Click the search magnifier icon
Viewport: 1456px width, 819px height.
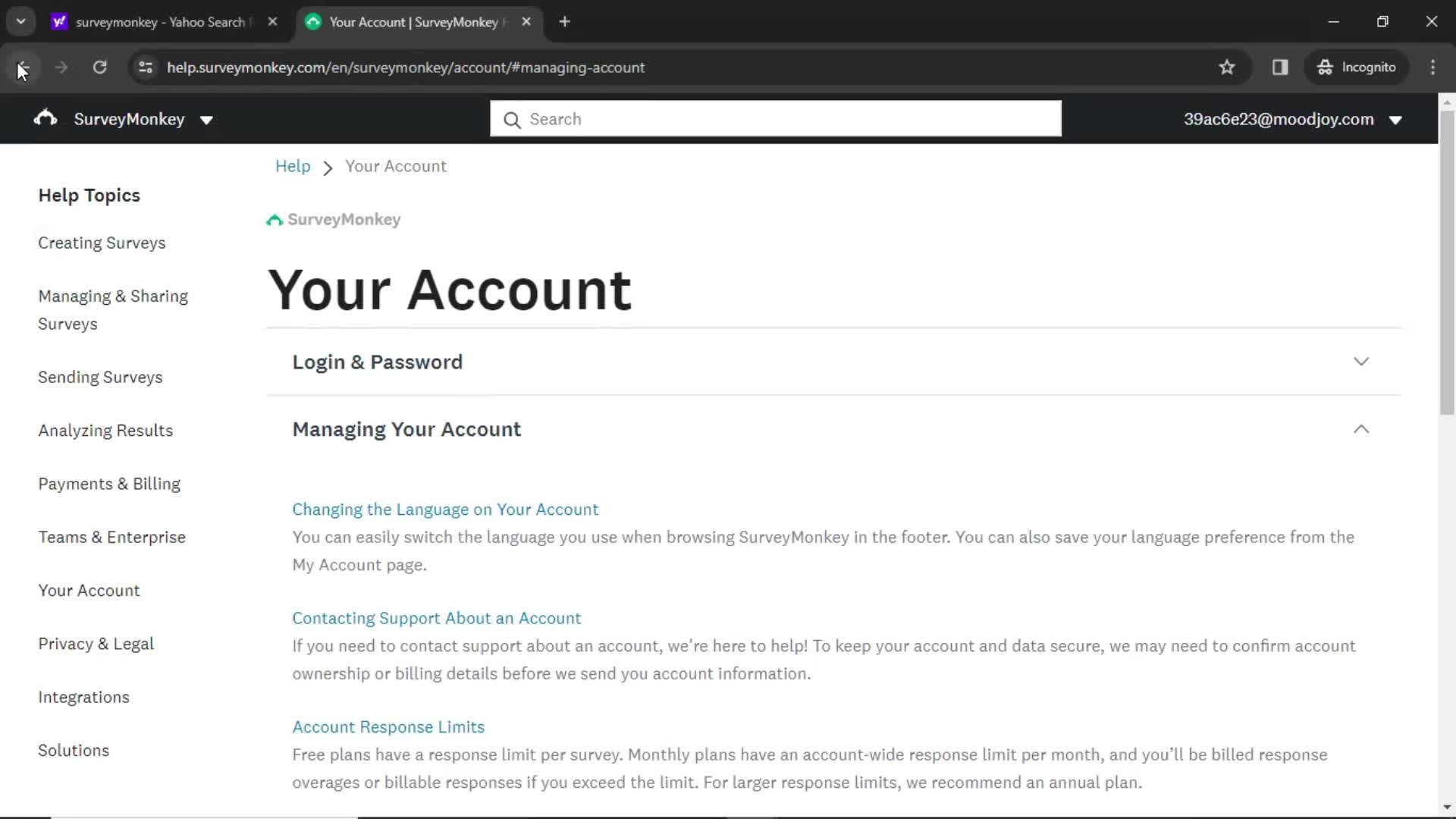point(512,120)
